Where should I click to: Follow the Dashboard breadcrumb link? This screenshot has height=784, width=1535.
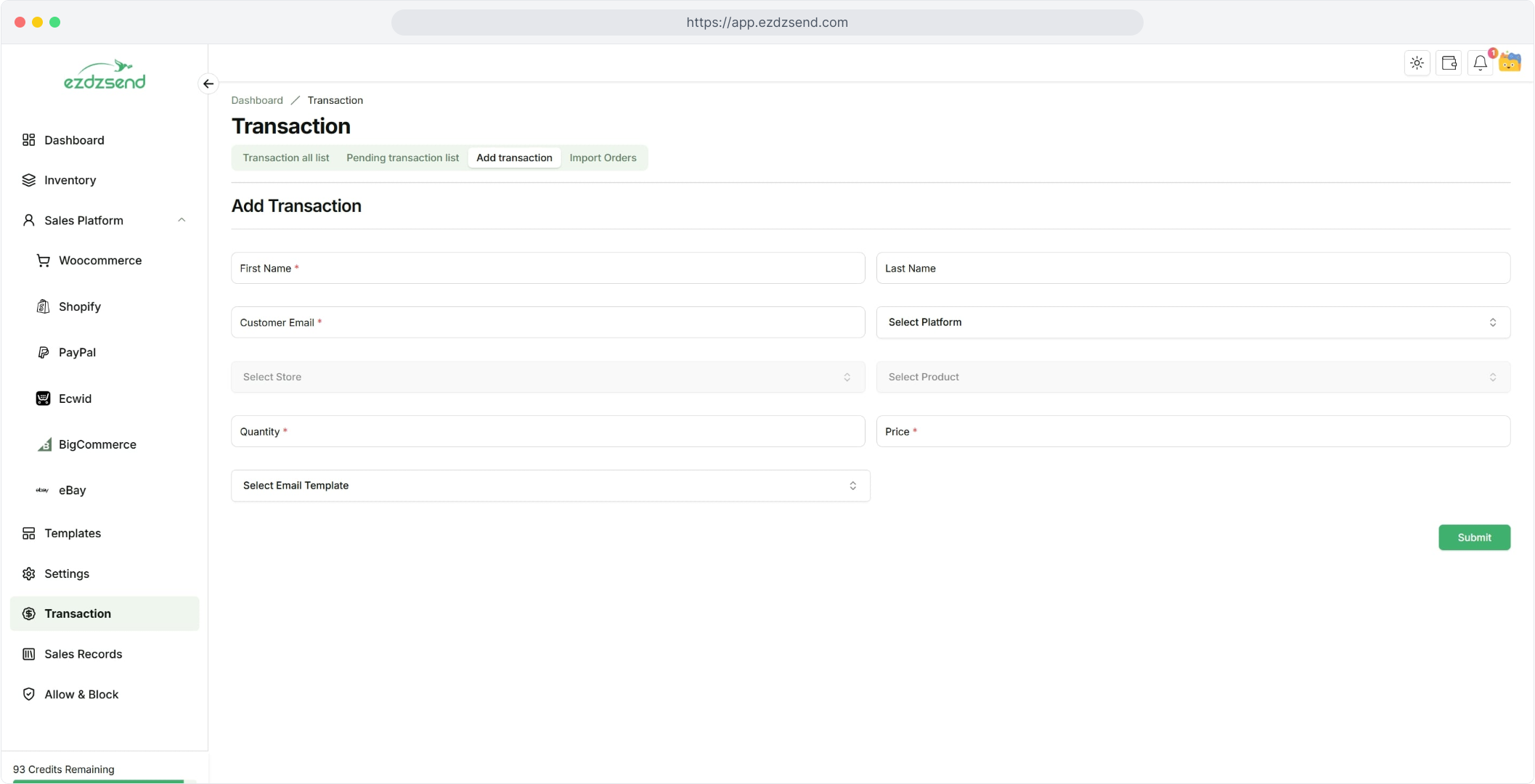tap(257, 100)
